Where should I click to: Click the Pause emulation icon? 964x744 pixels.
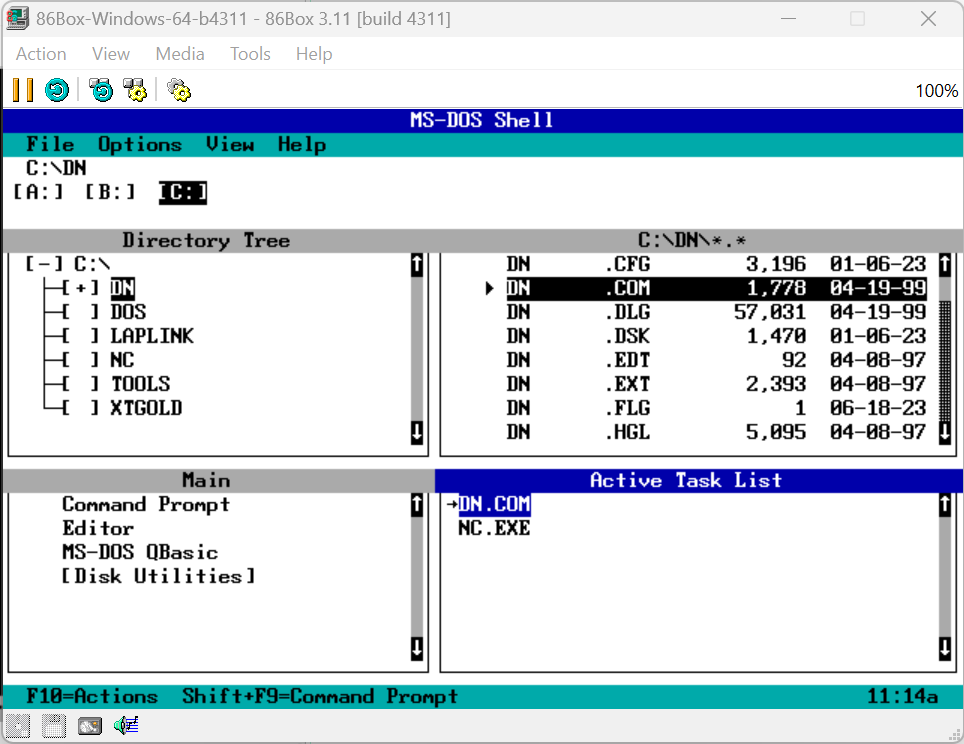pyautogui.click(x=21, y=90)
